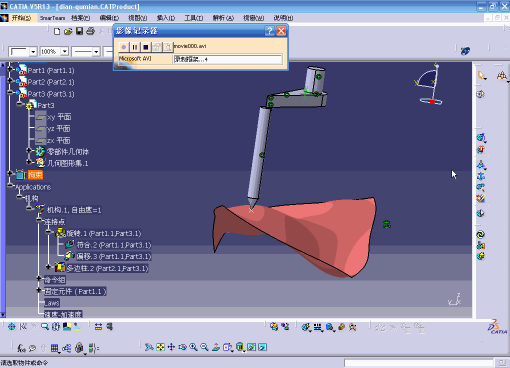The width and height of the screenshot is (510, 368).
Task: Click the Hide/Show icon
Action: pos(252,347)
